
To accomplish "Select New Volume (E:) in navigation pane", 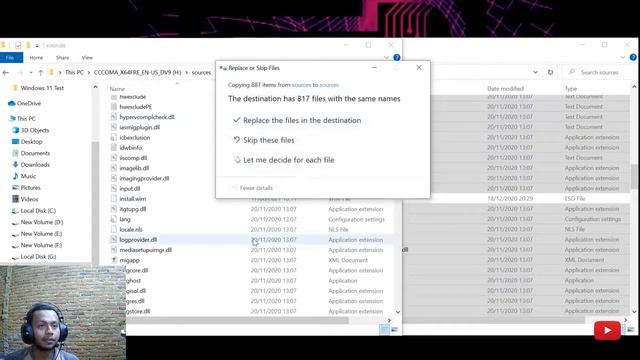I will 37,233.
